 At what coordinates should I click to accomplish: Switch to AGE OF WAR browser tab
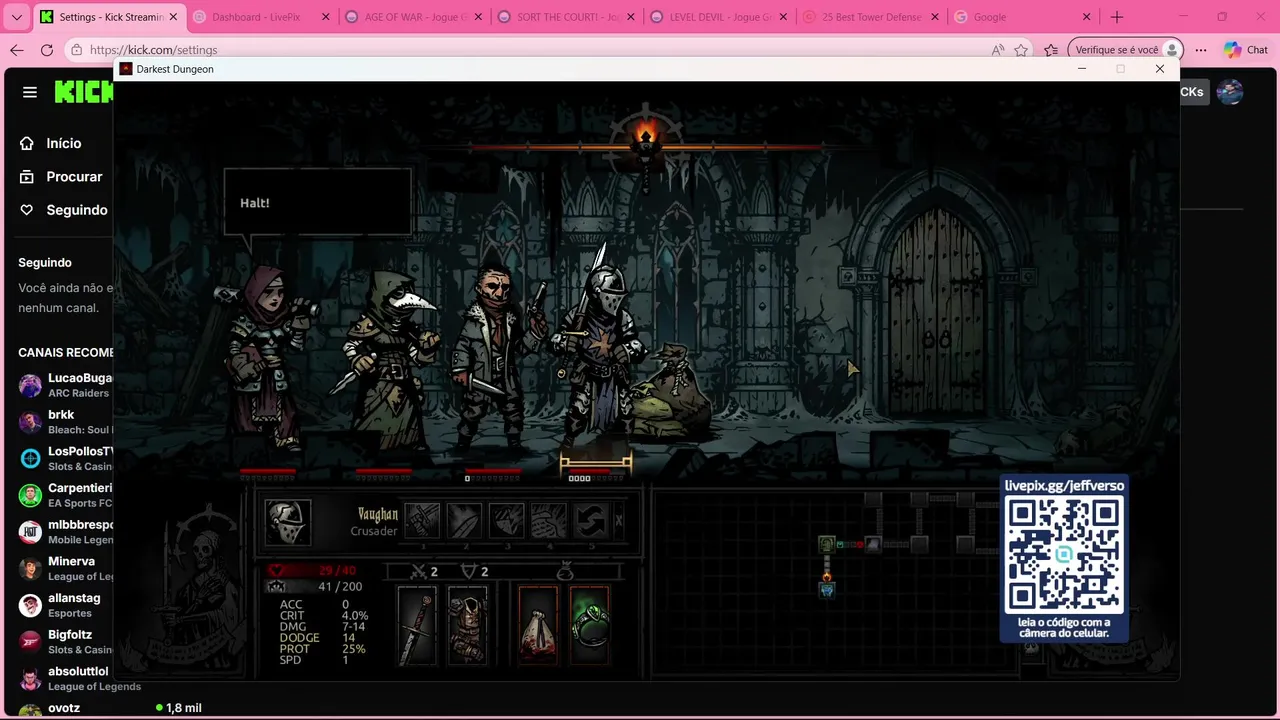[413, 17]
